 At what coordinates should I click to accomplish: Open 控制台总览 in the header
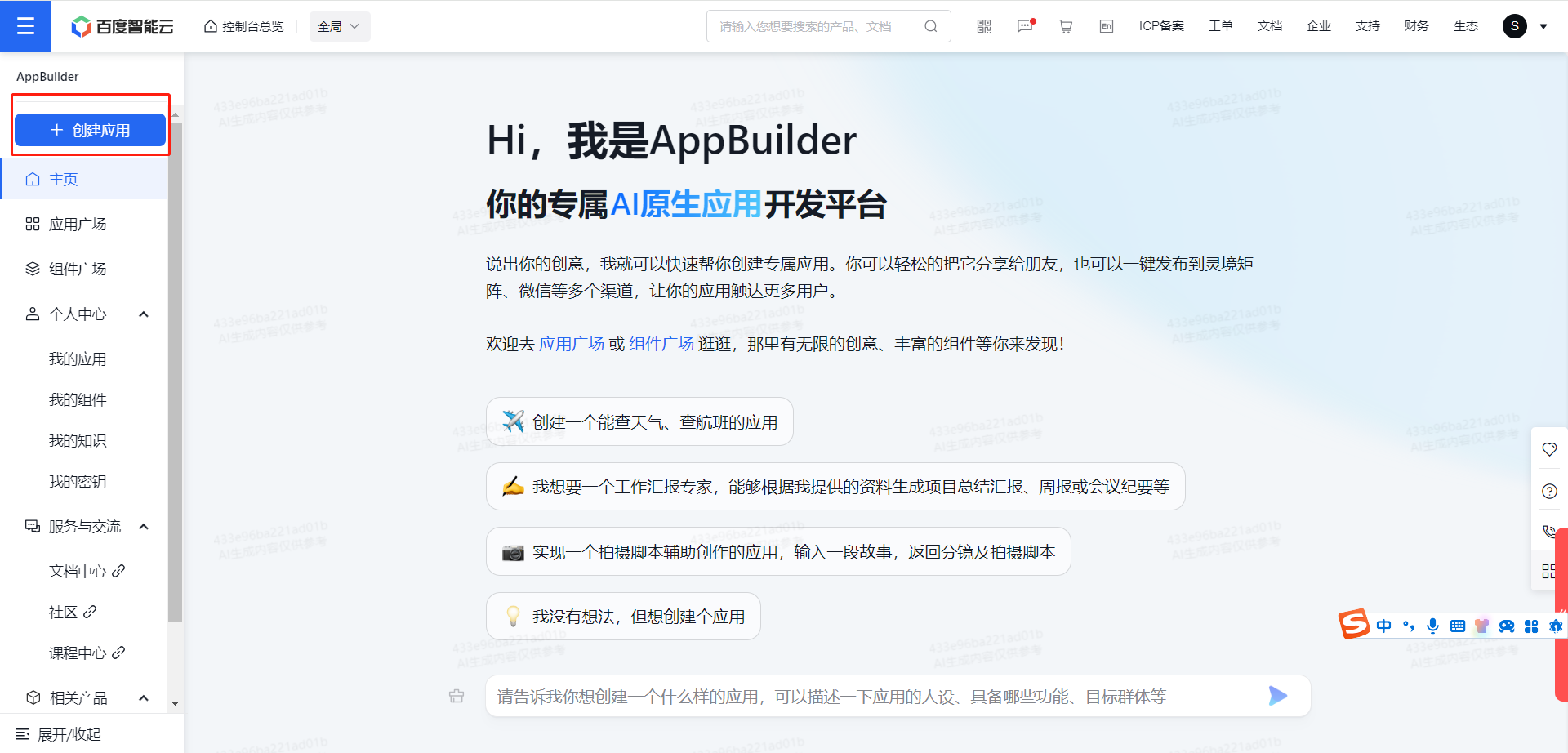pyautogui.click(x=243, y=26)
